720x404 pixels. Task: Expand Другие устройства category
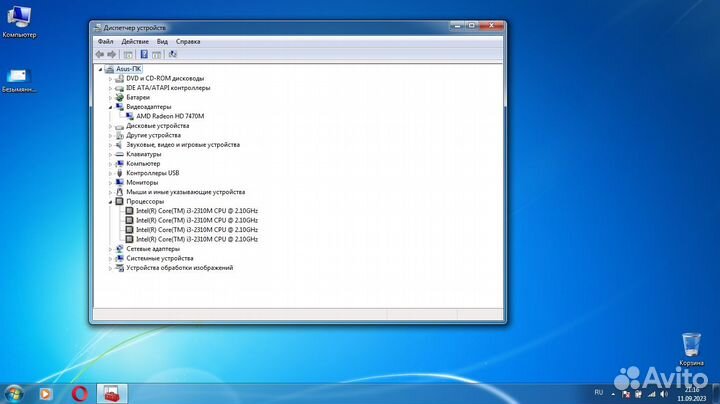[x=110, y=135]
